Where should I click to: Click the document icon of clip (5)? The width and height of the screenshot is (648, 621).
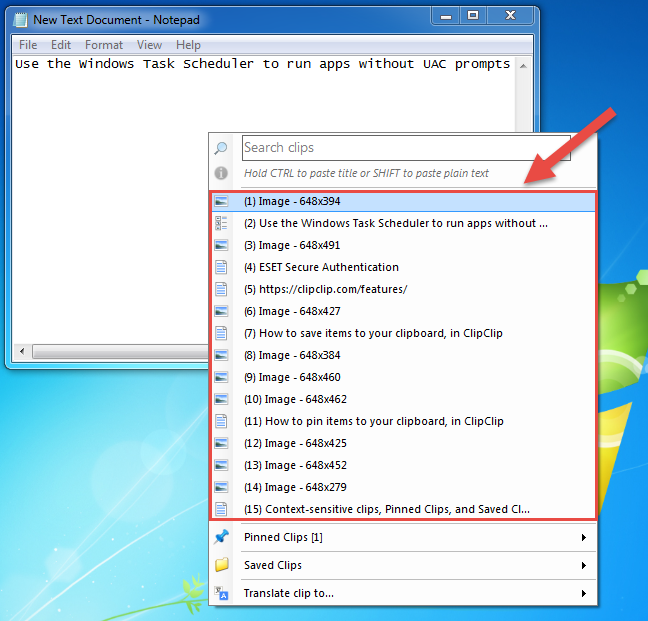click(221, 289)
